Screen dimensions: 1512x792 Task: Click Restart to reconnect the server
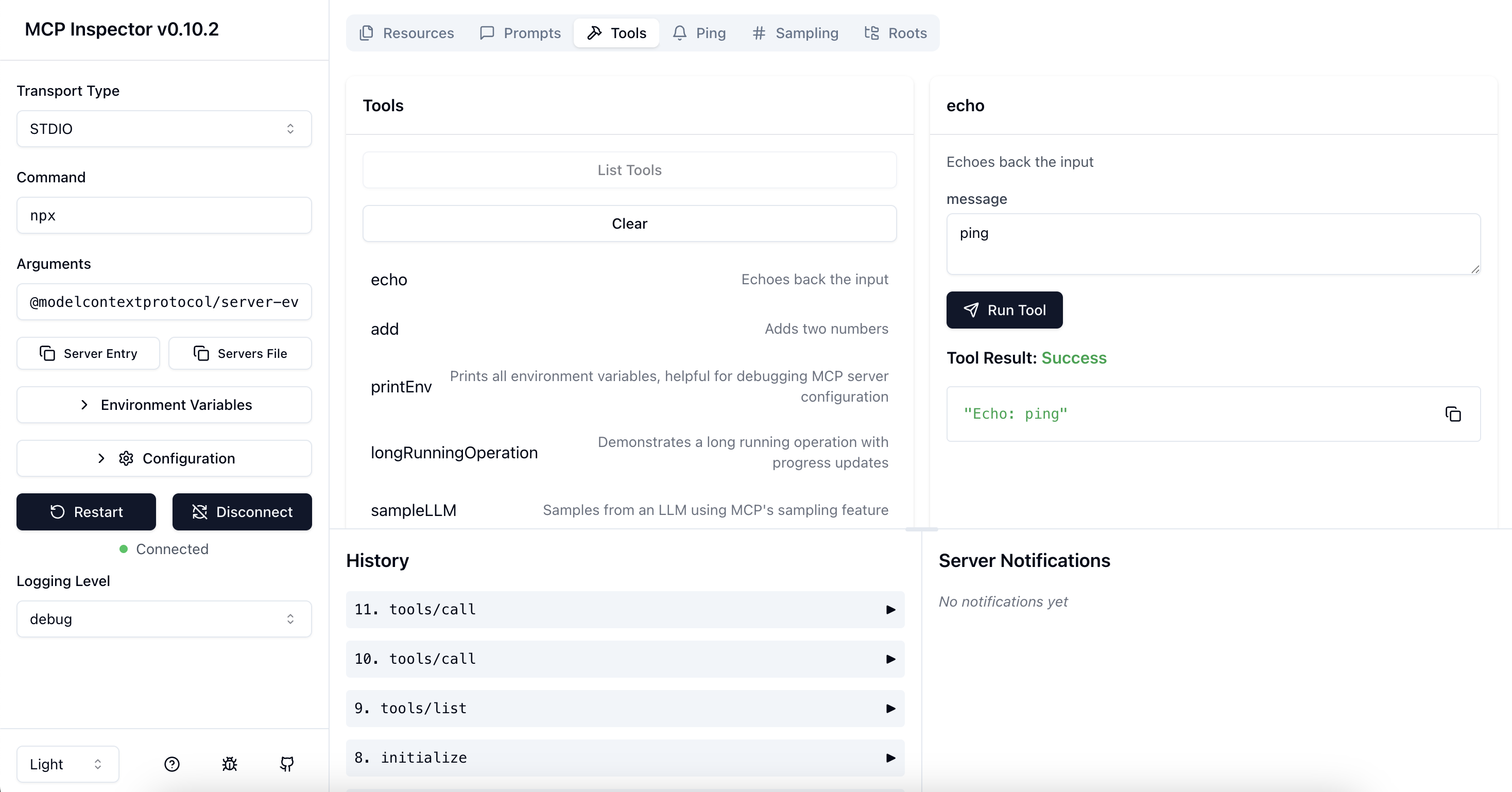click(x=87, y=512)
